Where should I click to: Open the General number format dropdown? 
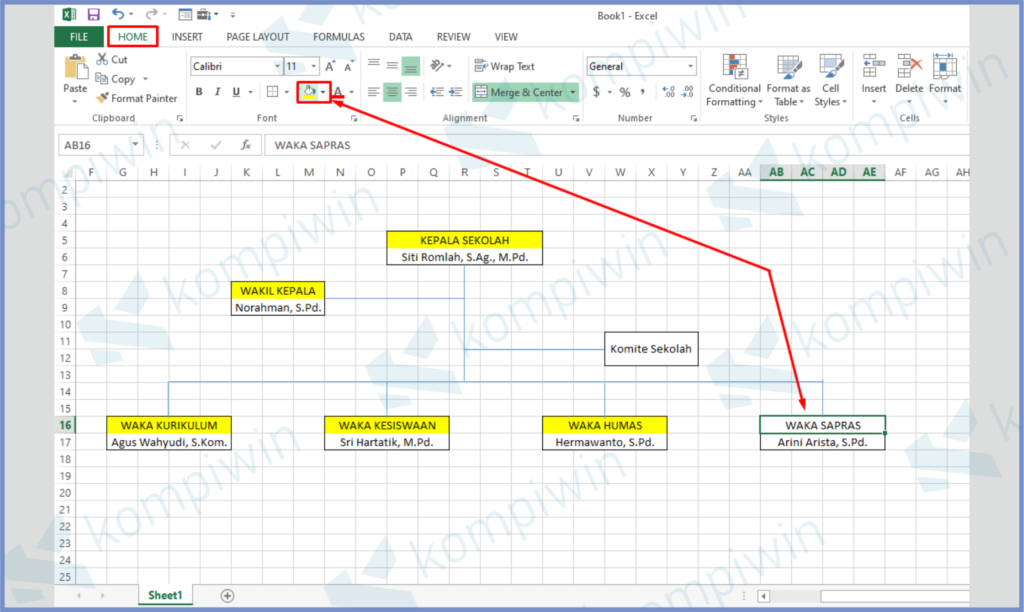coord(690,66)
